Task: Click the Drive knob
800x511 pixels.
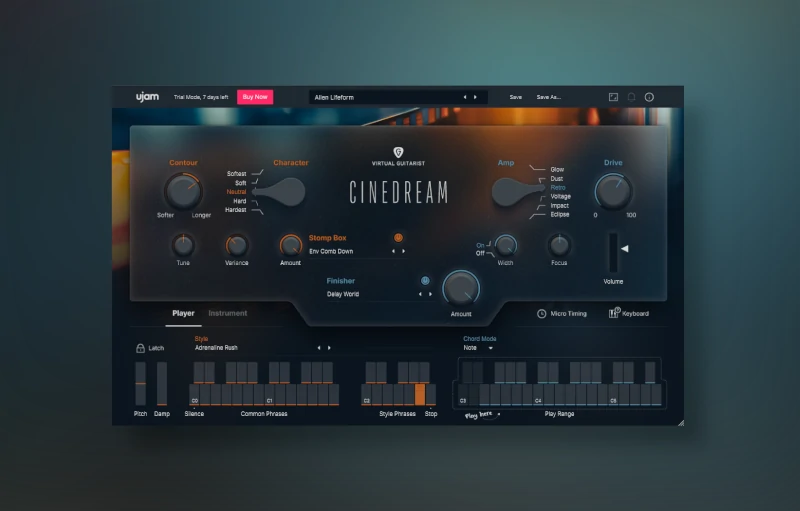Action: (613, 191)
